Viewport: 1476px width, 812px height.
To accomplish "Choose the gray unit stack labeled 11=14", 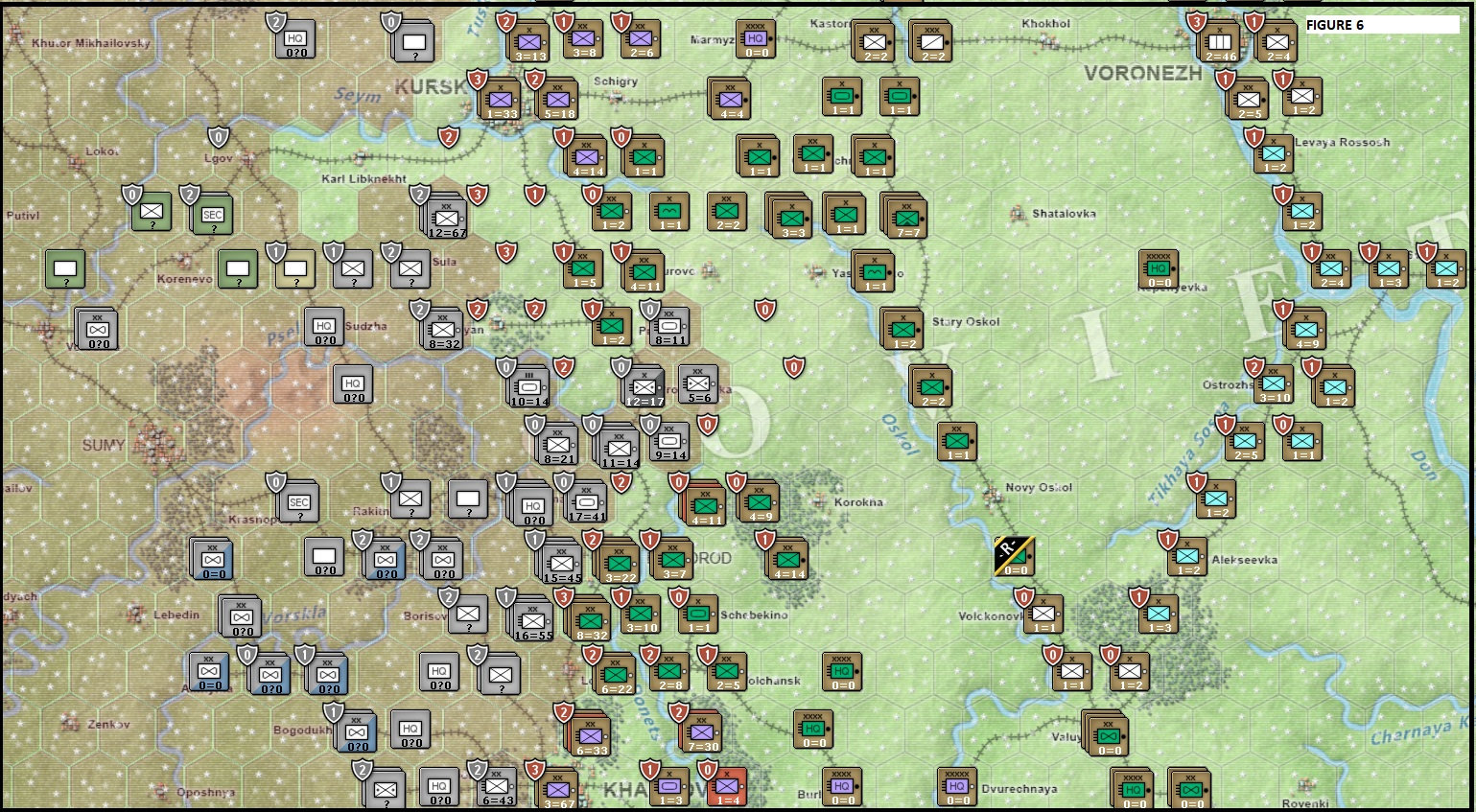I will pos(619,449).
